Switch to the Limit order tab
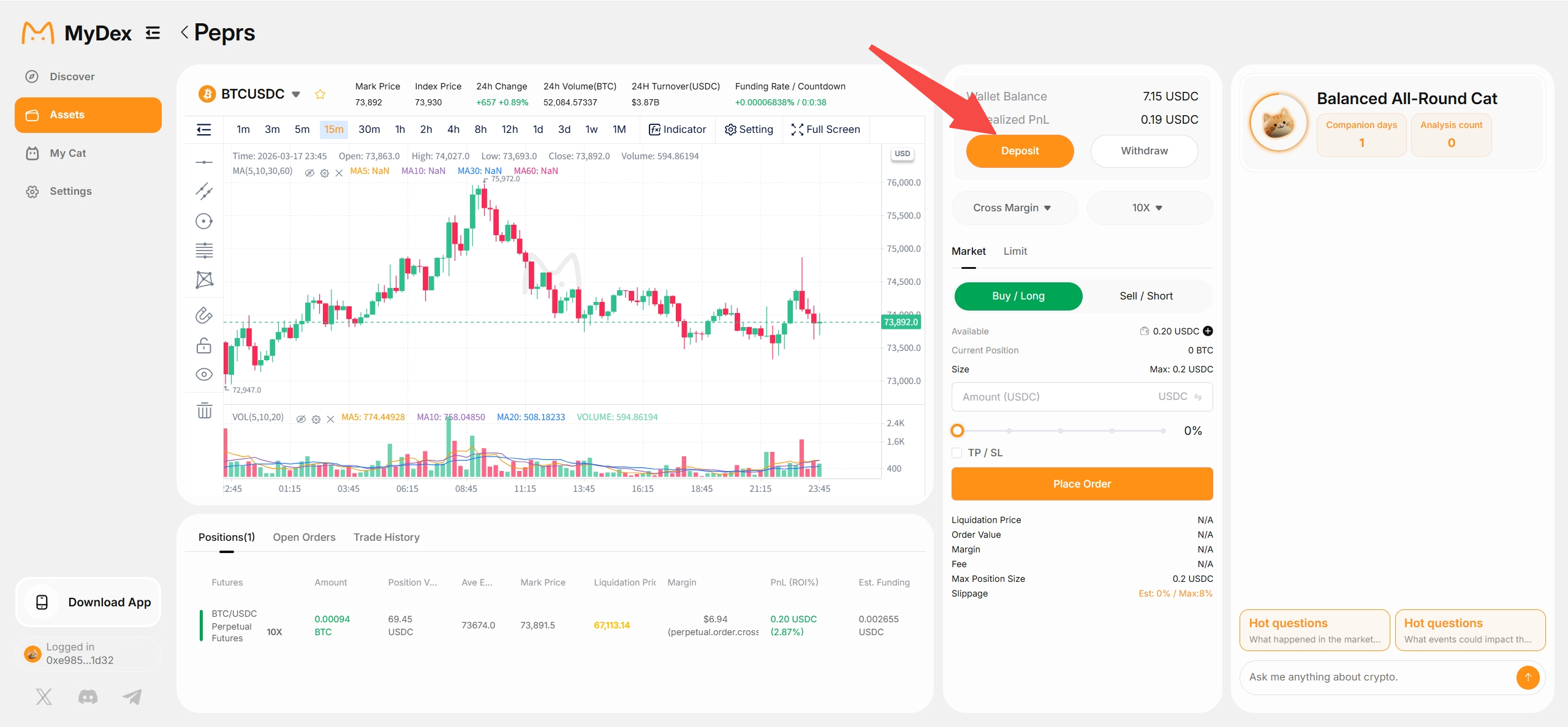The height and width of the screenshot is (727, 1568). pyautogui.click(x=1015, y=251)
